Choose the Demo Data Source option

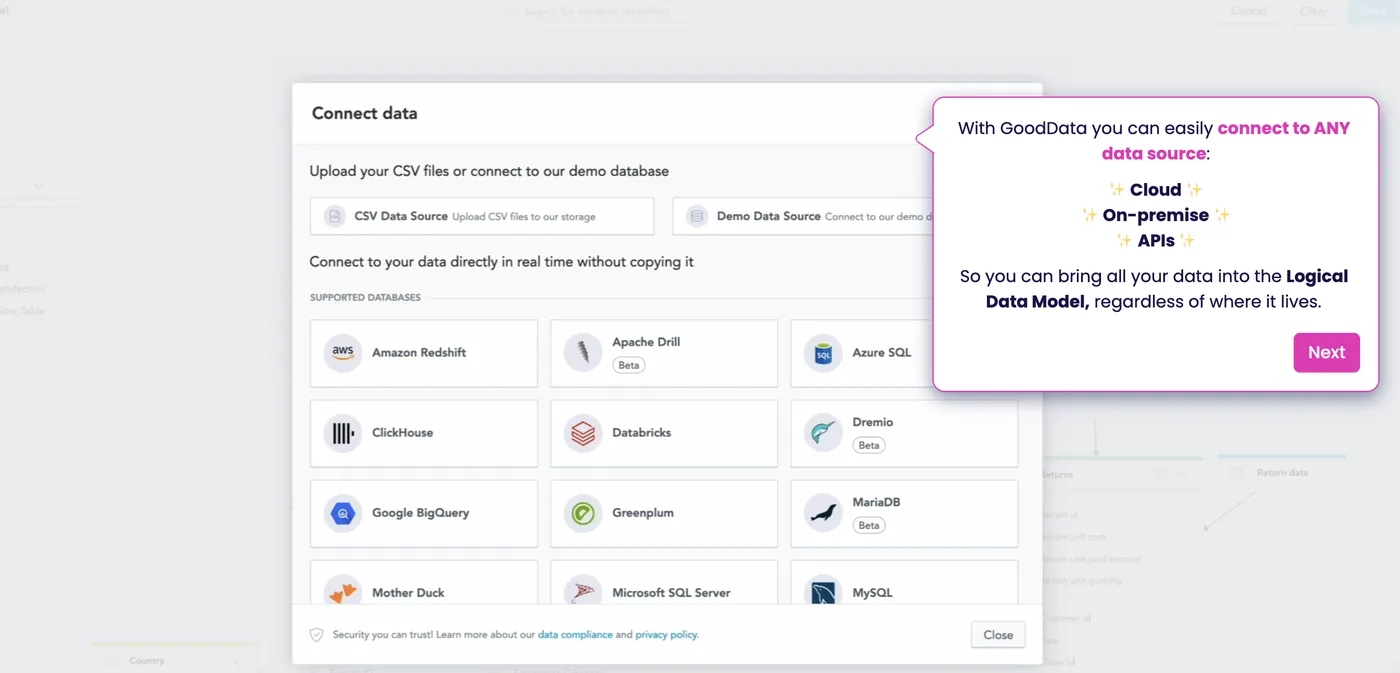(803, 216)
